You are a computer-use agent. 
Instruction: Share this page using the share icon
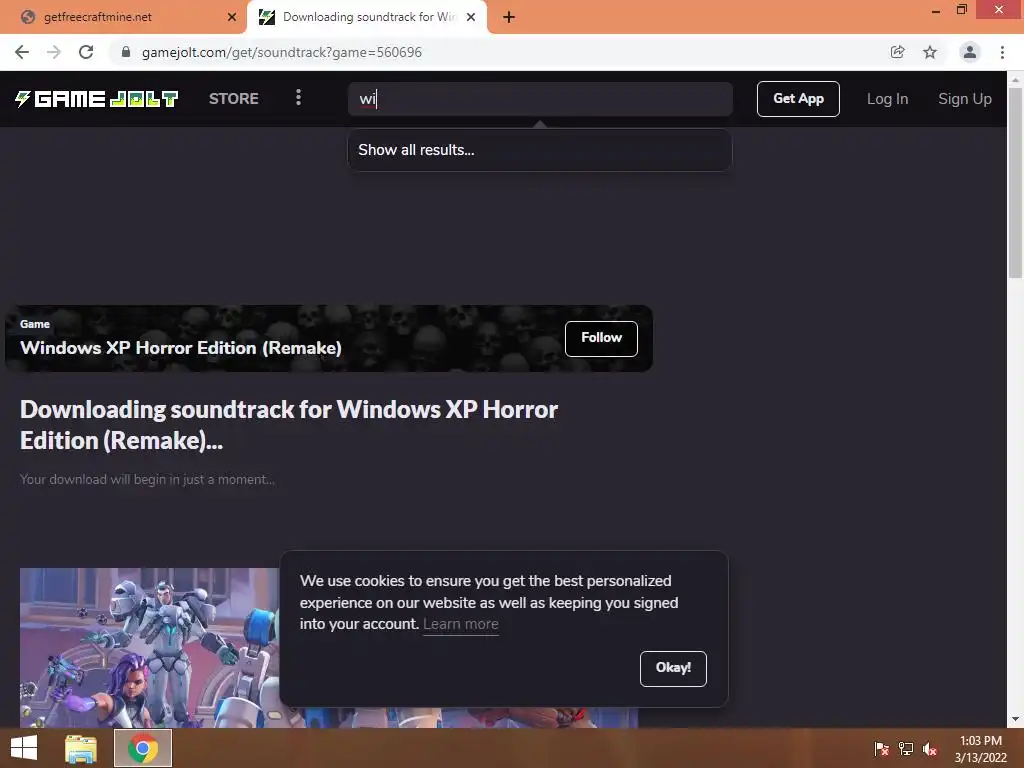898,52
